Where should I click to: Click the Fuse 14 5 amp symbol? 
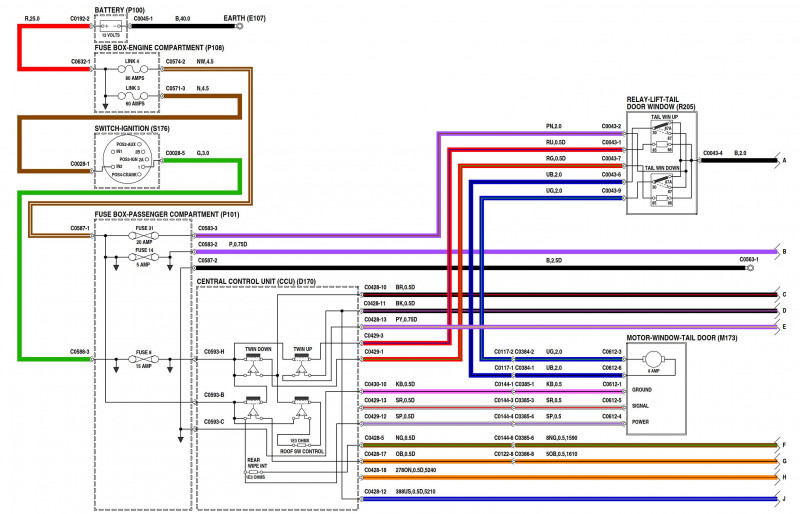pos(144,257)
